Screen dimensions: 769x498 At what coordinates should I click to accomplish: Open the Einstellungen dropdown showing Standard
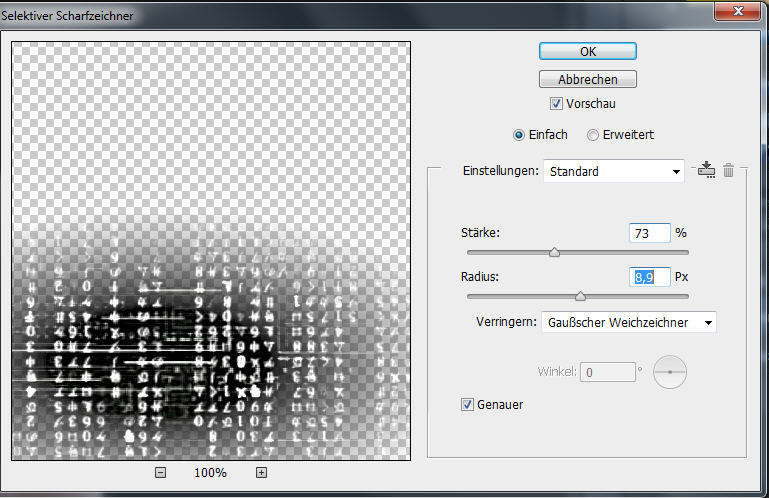tap(613, 171)
